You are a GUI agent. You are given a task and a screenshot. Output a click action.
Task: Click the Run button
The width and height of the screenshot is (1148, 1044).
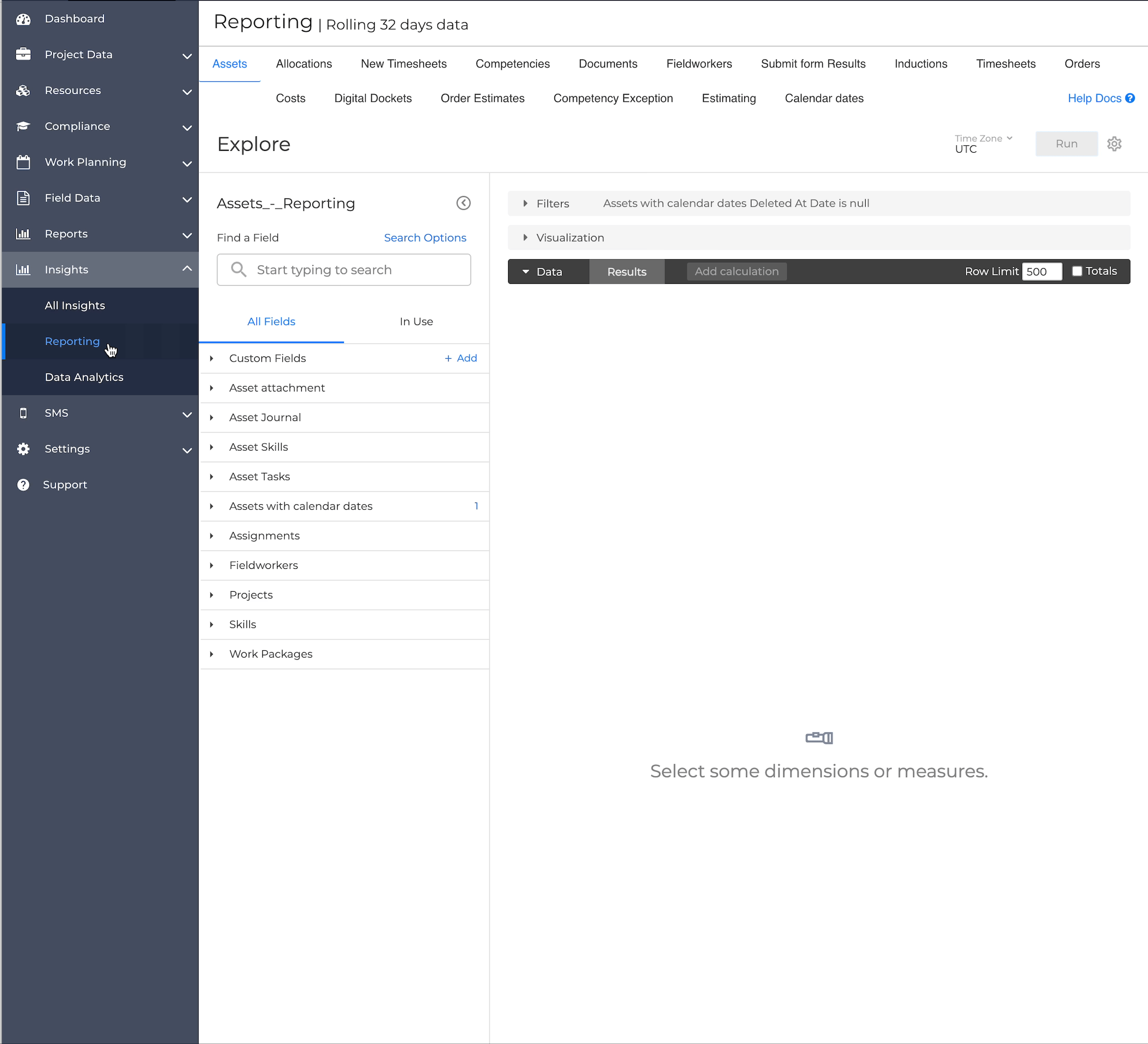1066,144
